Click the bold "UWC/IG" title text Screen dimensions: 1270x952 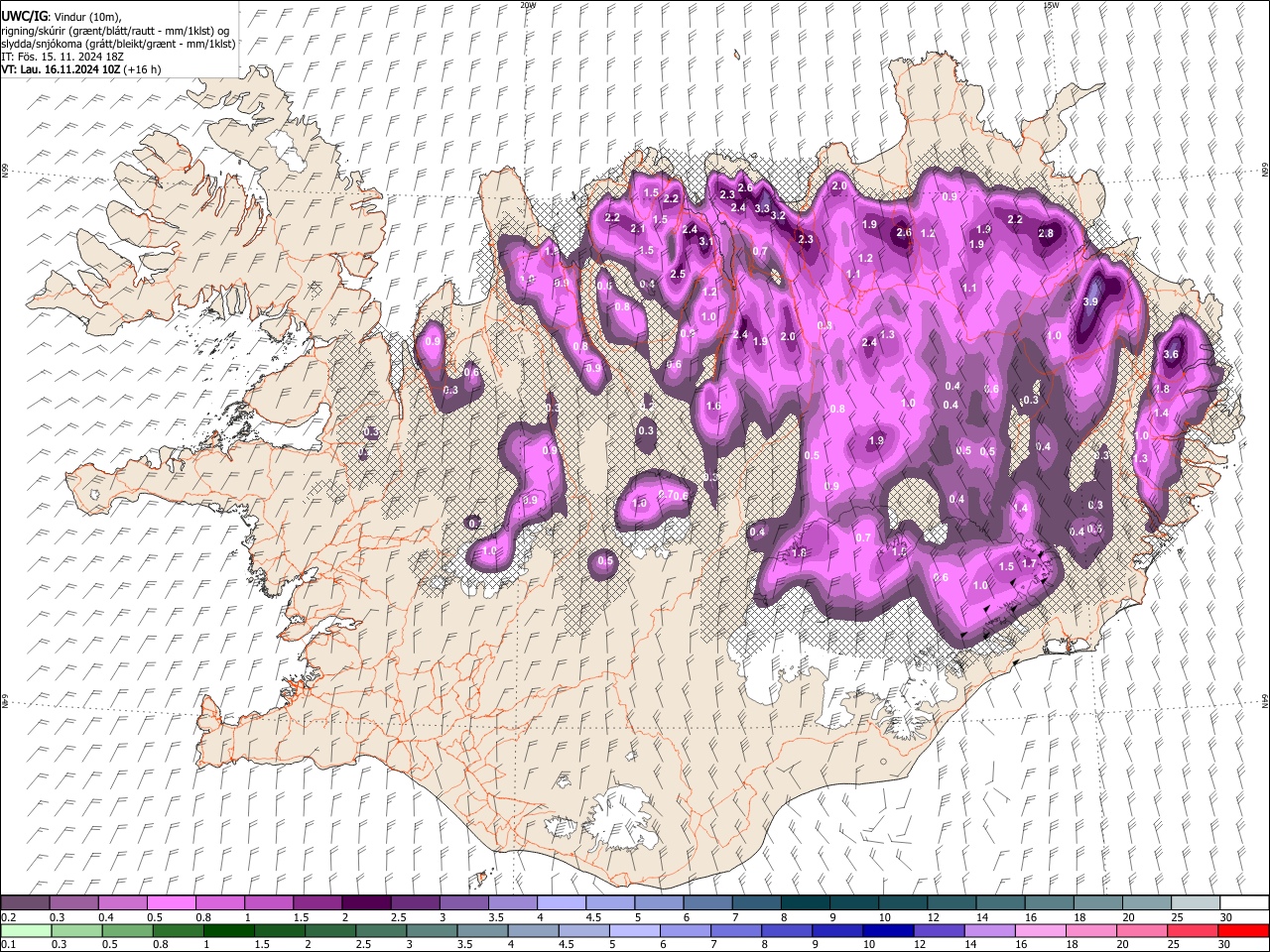coord(24,17)
